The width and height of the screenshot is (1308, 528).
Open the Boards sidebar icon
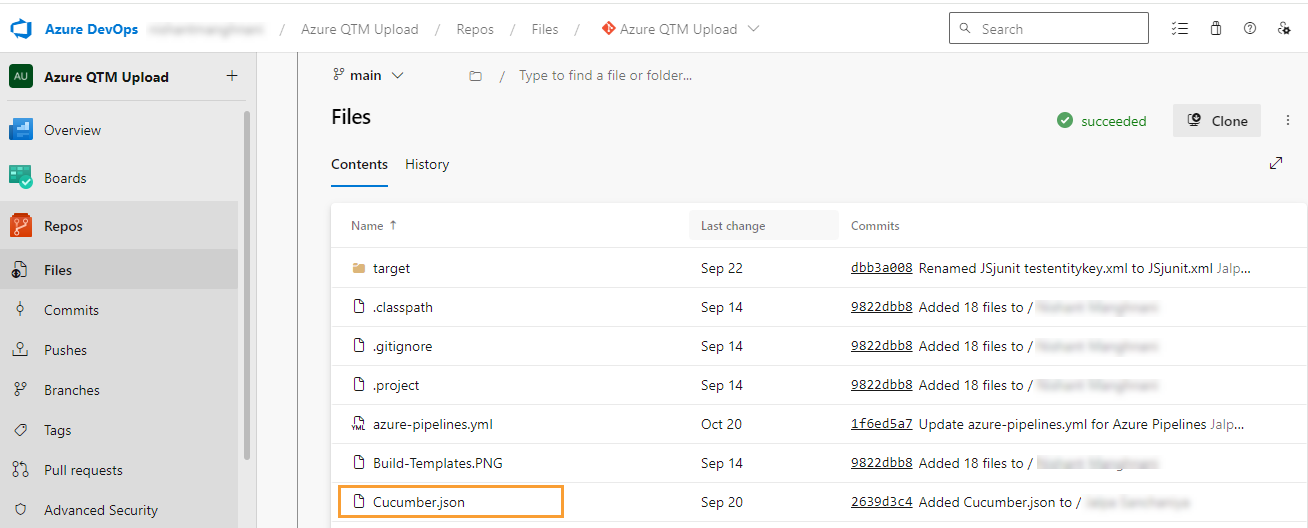(21, 178)
